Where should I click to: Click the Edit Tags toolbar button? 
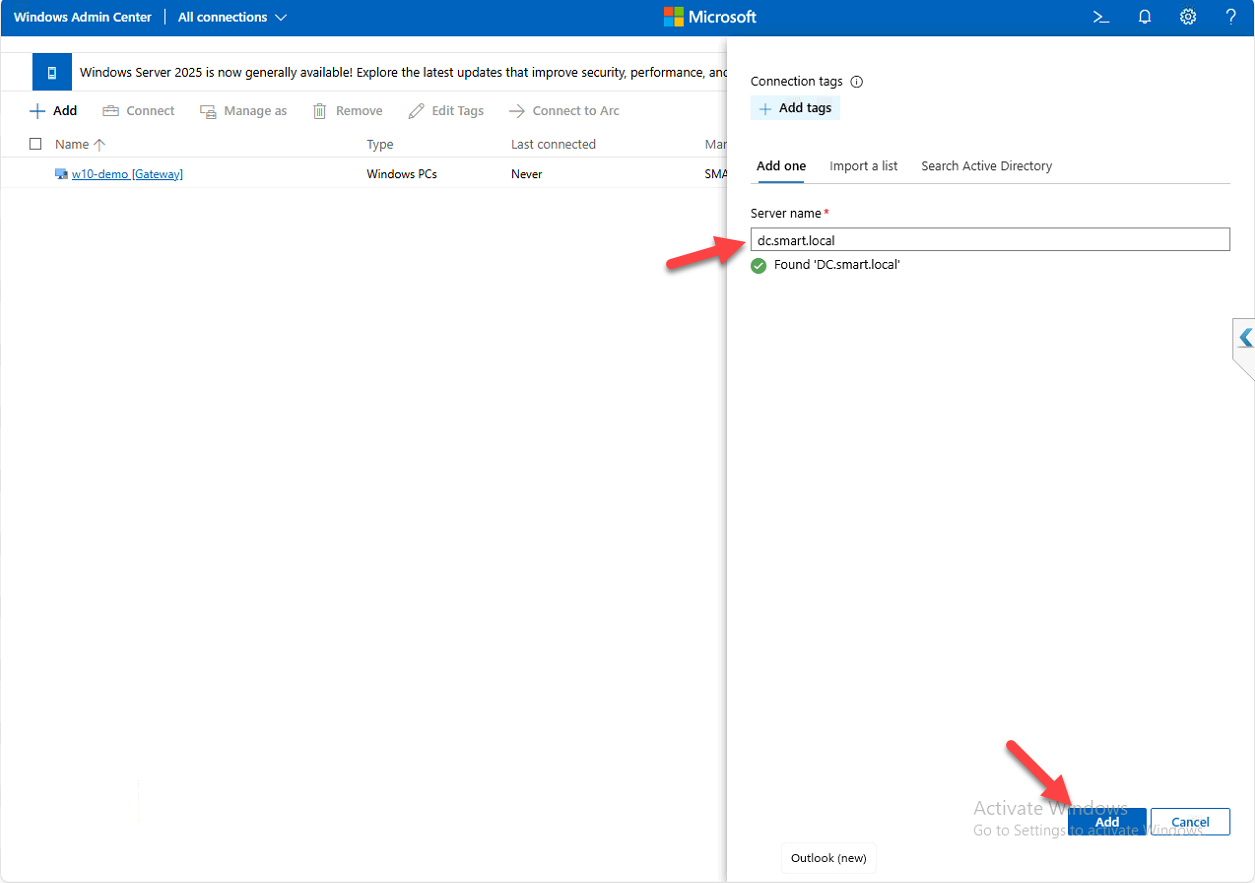[446, 111]
